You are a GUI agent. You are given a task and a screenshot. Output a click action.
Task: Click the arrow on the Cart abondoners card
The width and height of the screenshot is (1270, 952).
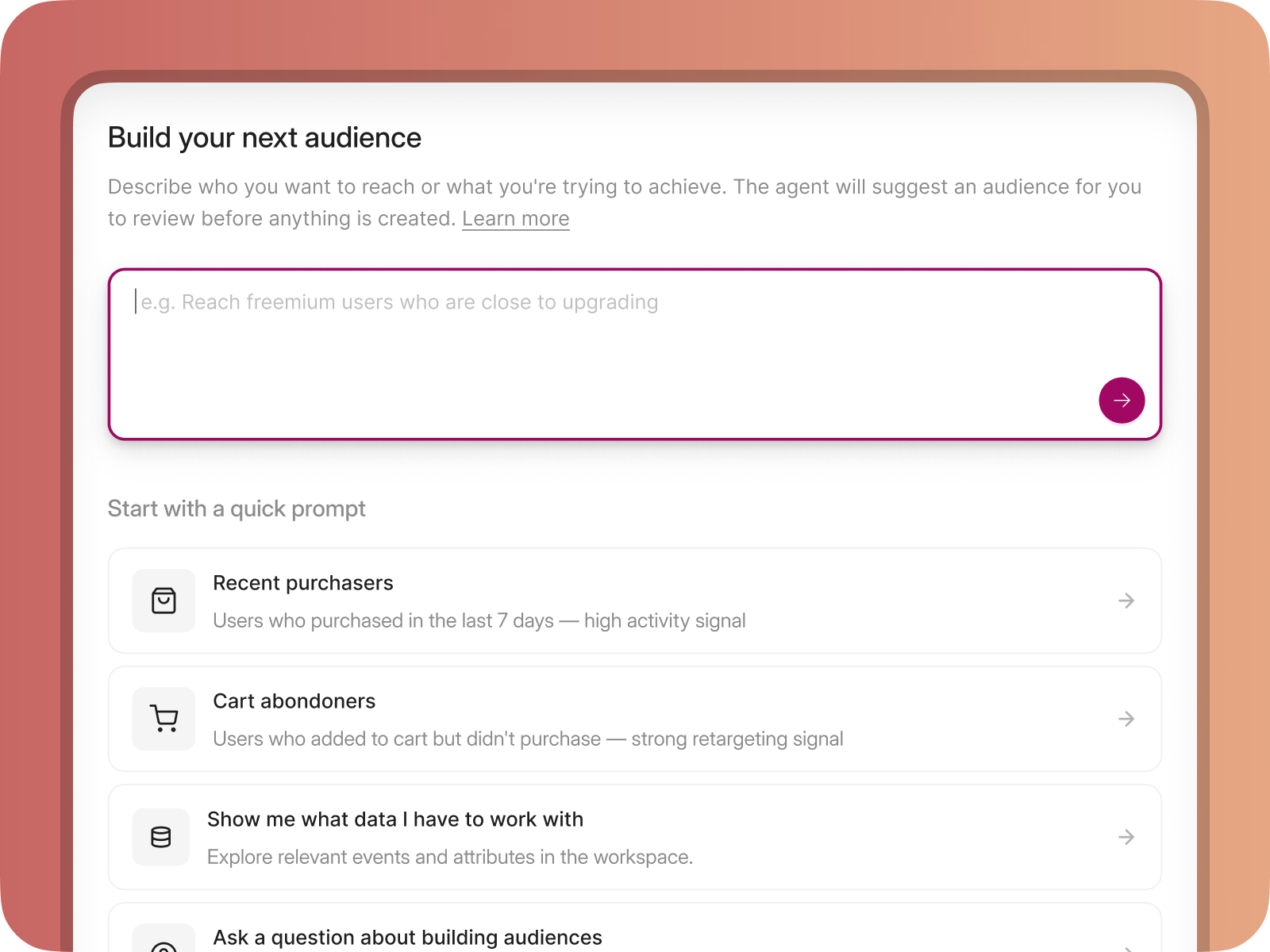[1126, 719]
